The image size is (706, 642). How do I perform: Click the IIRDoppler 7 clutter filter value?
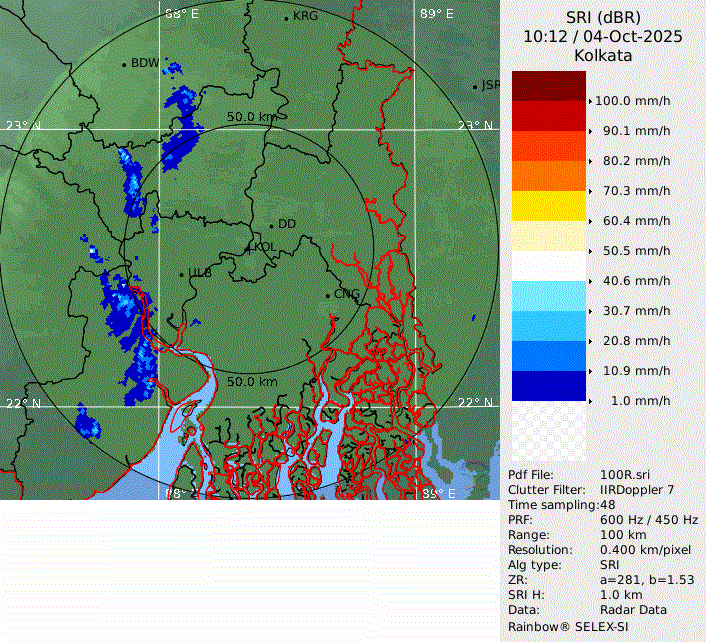coord(637,490)
